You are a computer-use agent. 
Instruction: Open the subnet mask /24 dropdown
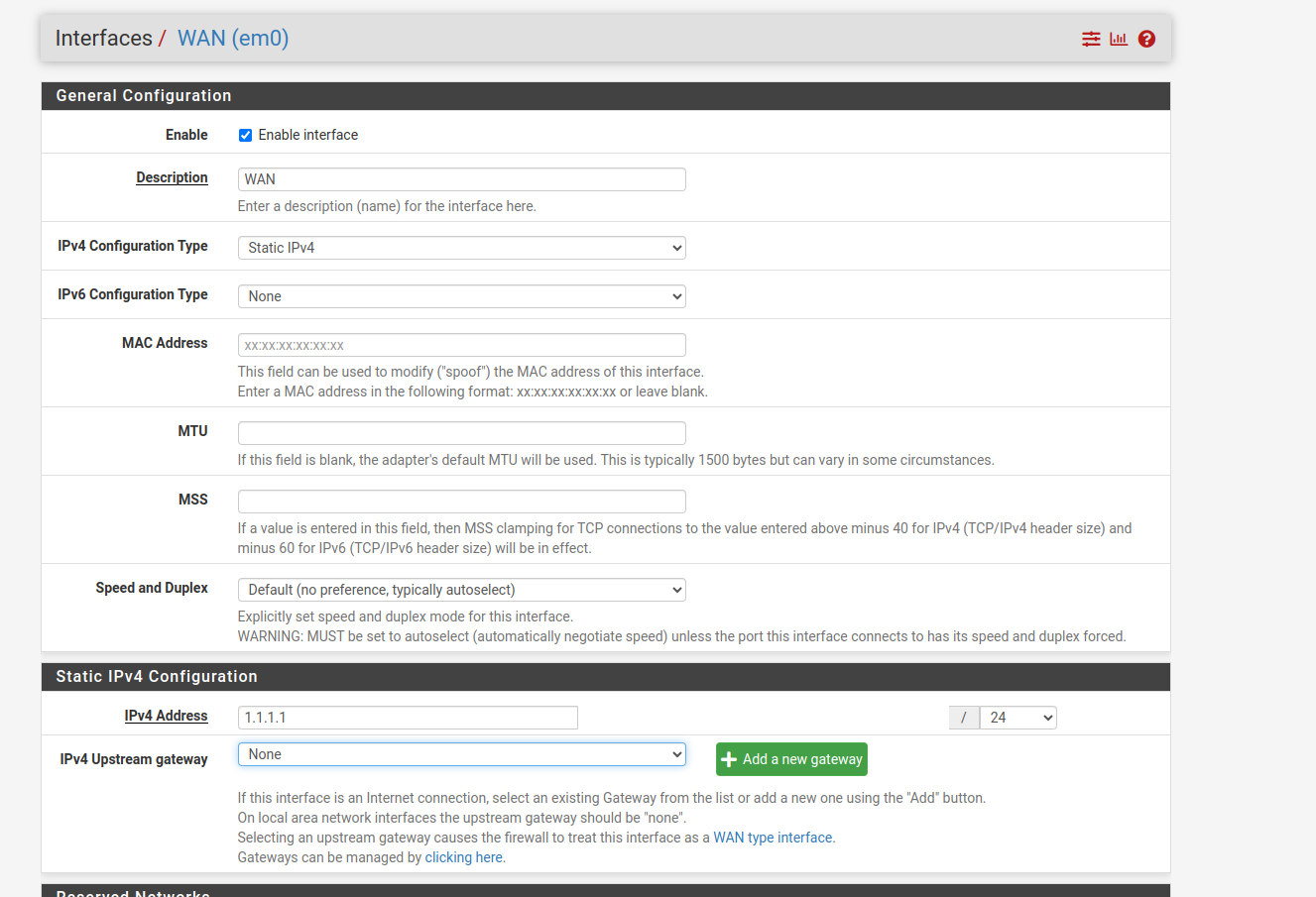click(x=1017, y=717)
